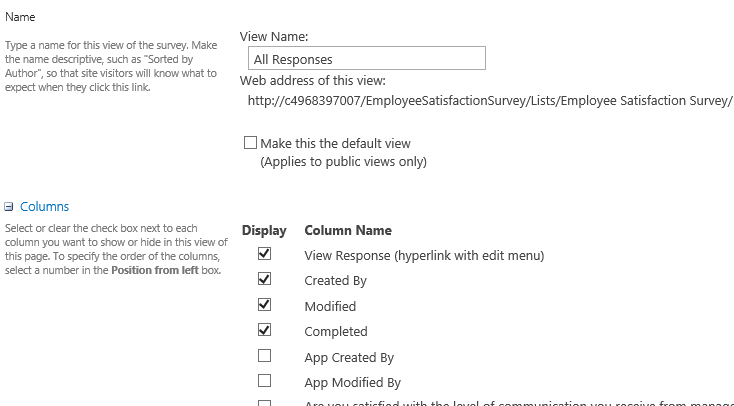Click the Name section heading
Image resolution: width=734 pixels, height=406 pixels.
click(20, 18)
